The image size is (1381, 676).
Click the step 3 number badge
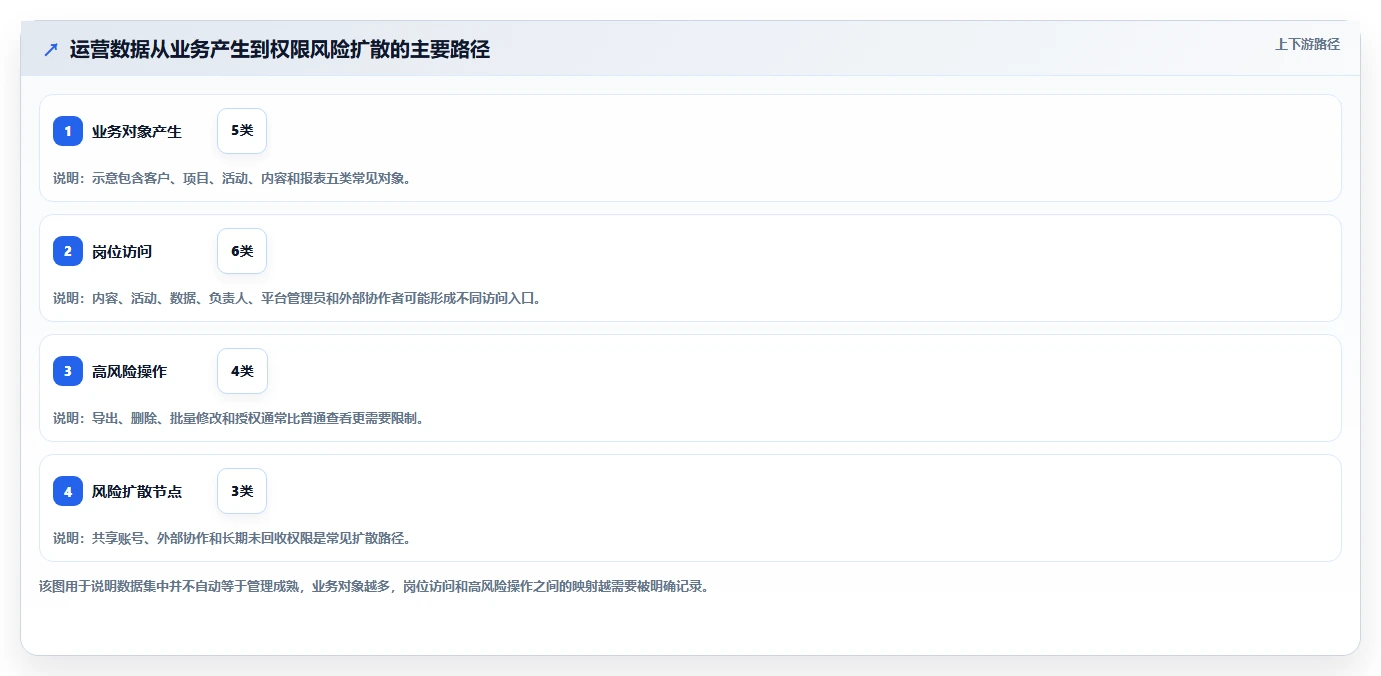[x=68, y=371]
